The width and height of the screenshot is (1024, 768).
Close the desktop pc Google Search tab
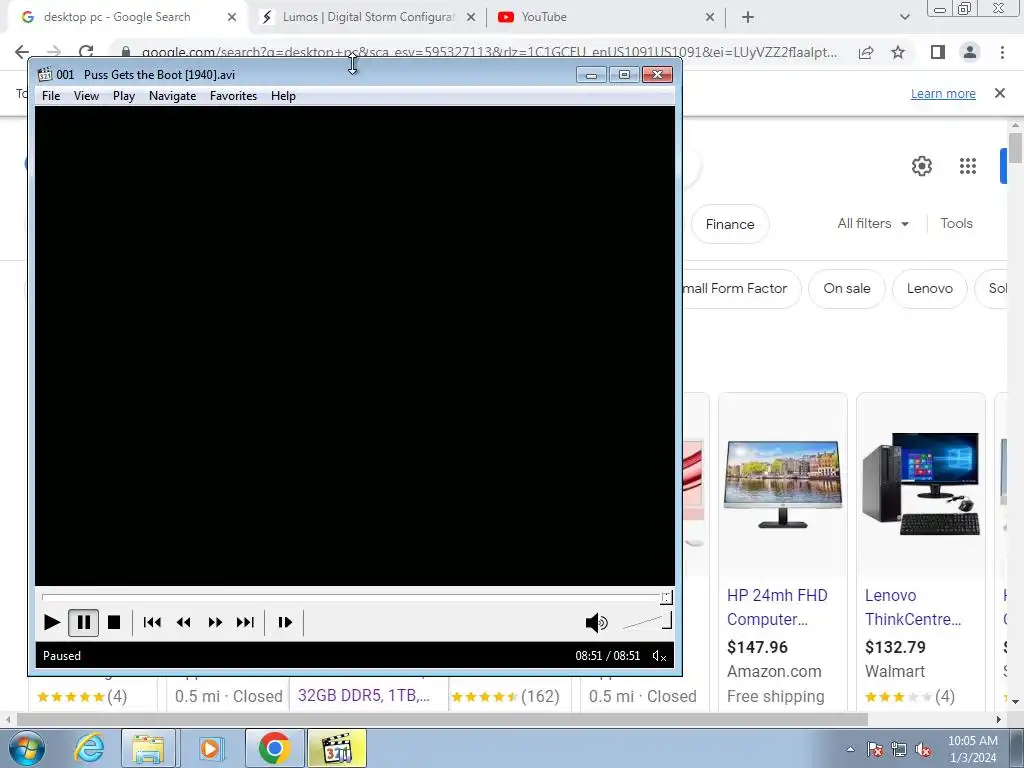(x=232, y=18)
